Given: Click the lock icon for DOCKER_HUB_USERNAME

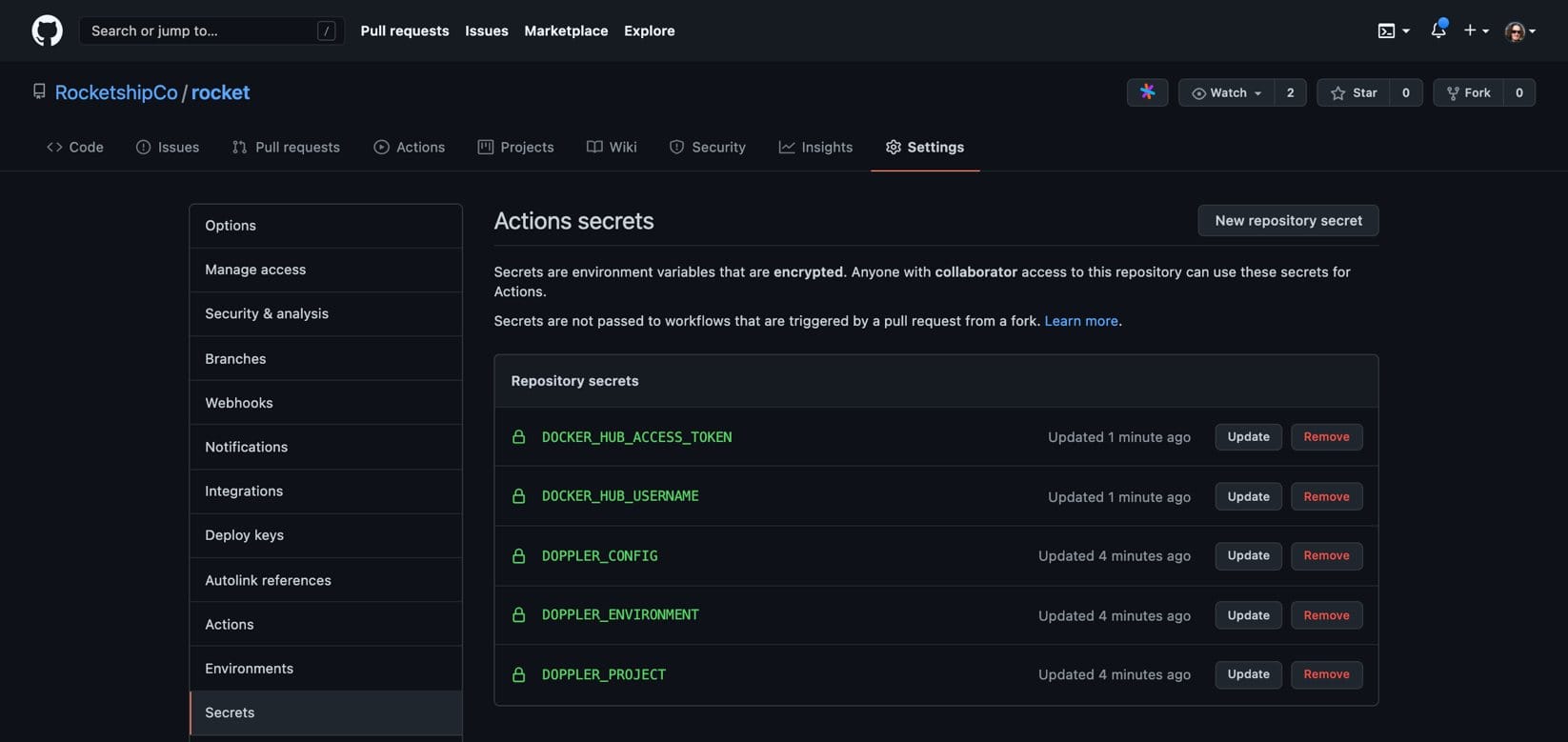Looking at the screenshot, I should tap(518, 496).
